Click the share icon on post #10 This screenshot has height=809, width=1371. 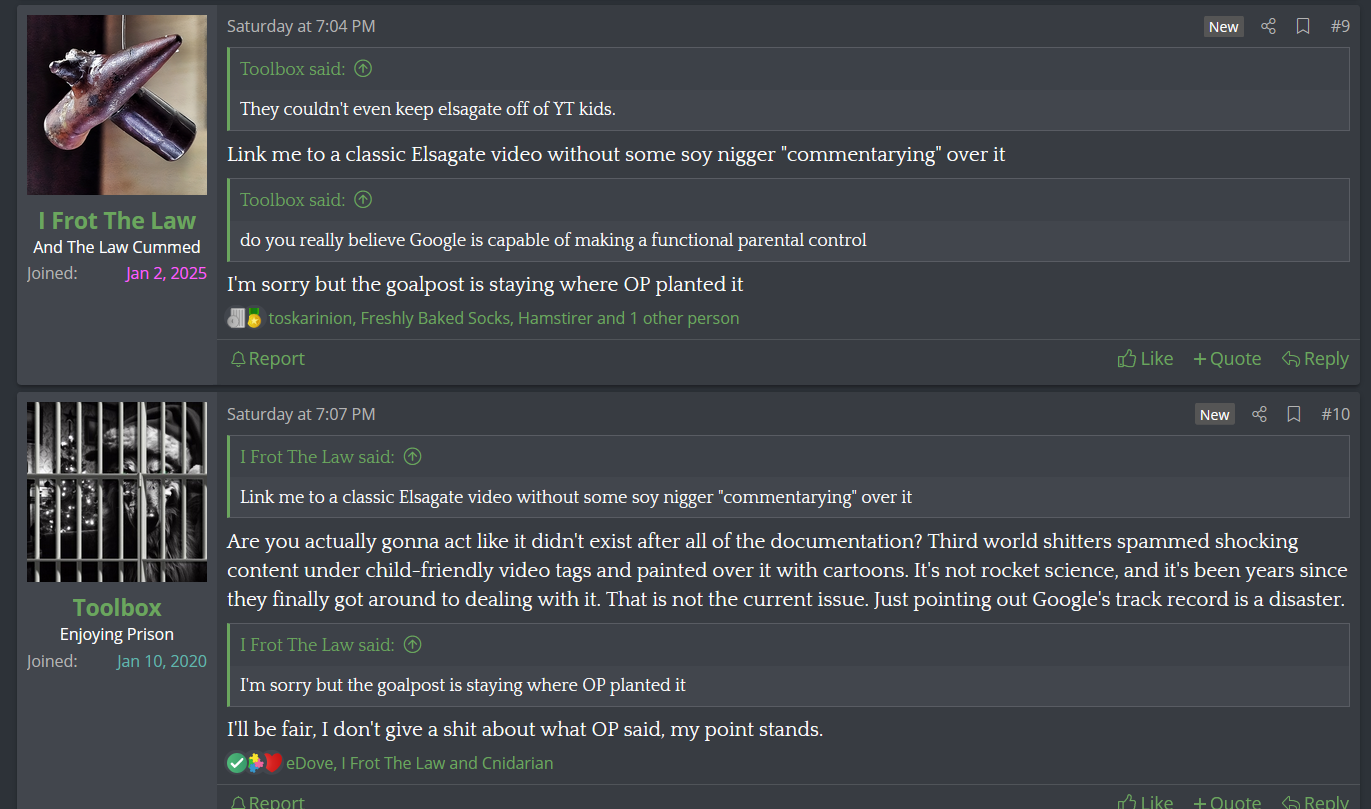pos(1259,414)
